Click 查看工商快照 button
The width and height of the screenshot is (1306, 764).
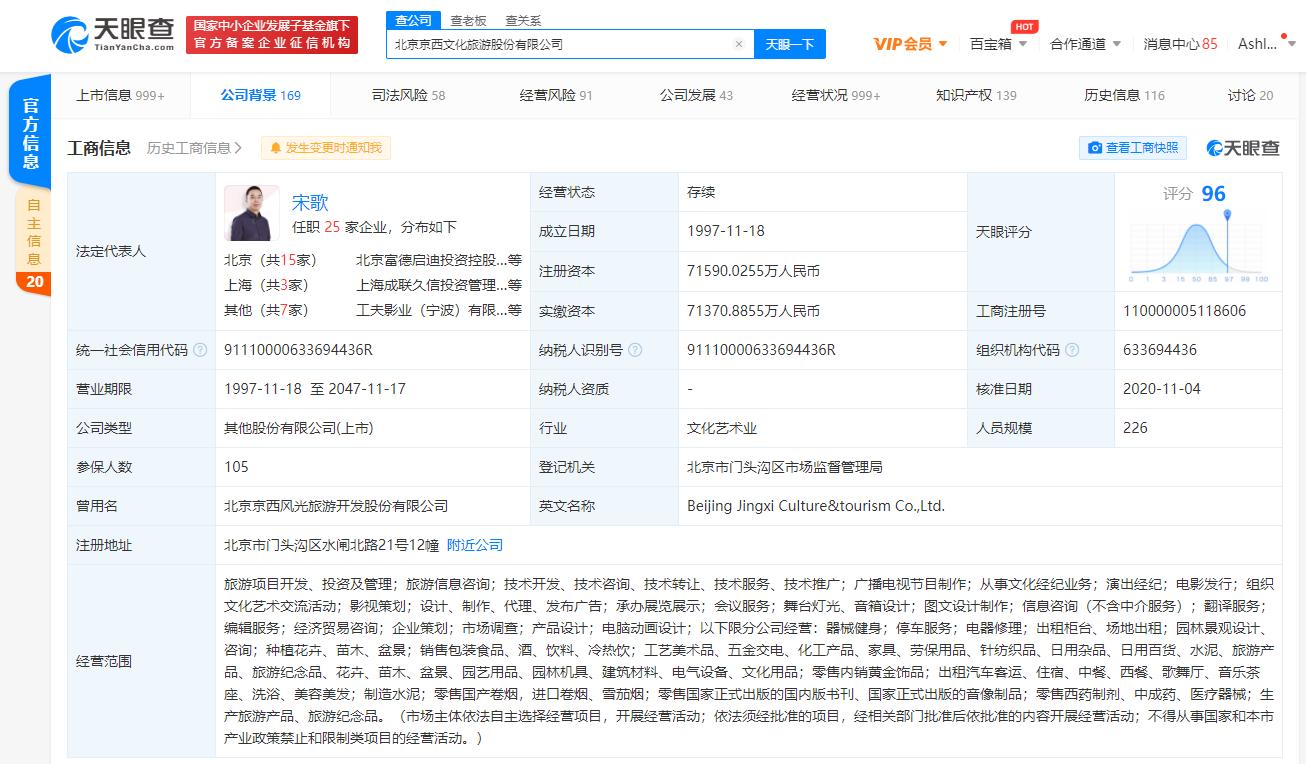[x=1132, y=148]
